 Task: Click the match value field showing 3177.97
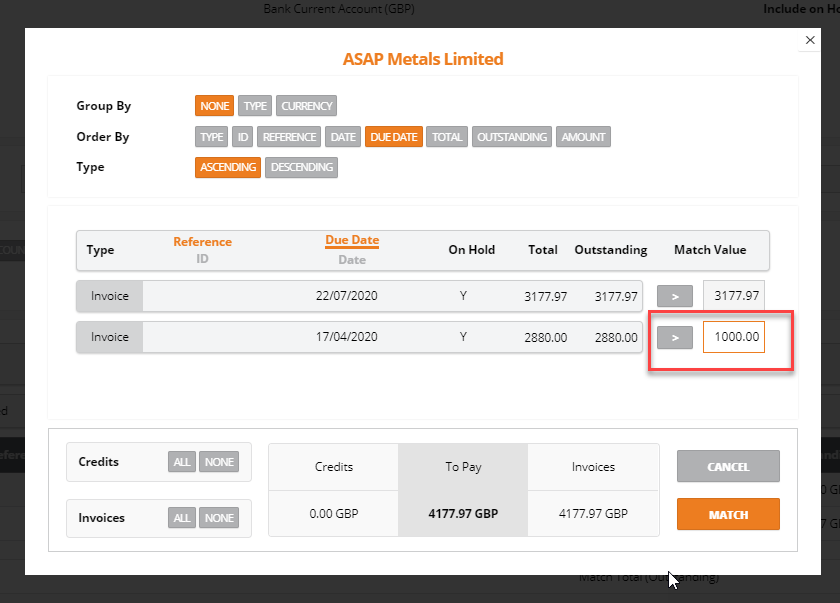pyautogui.click(x=734, y=296)
